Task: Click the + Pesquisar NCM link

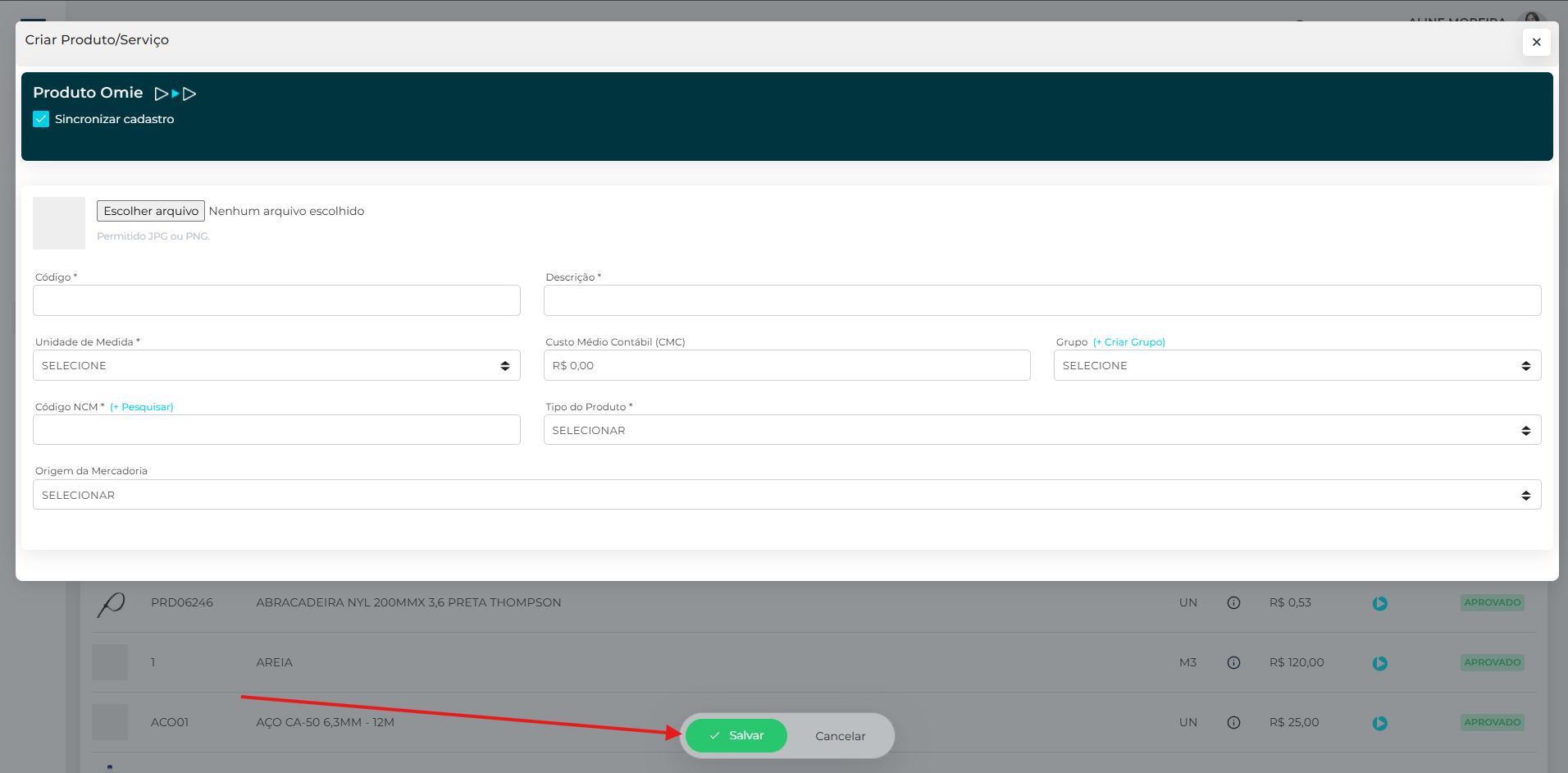Action: tap(142, 407)
